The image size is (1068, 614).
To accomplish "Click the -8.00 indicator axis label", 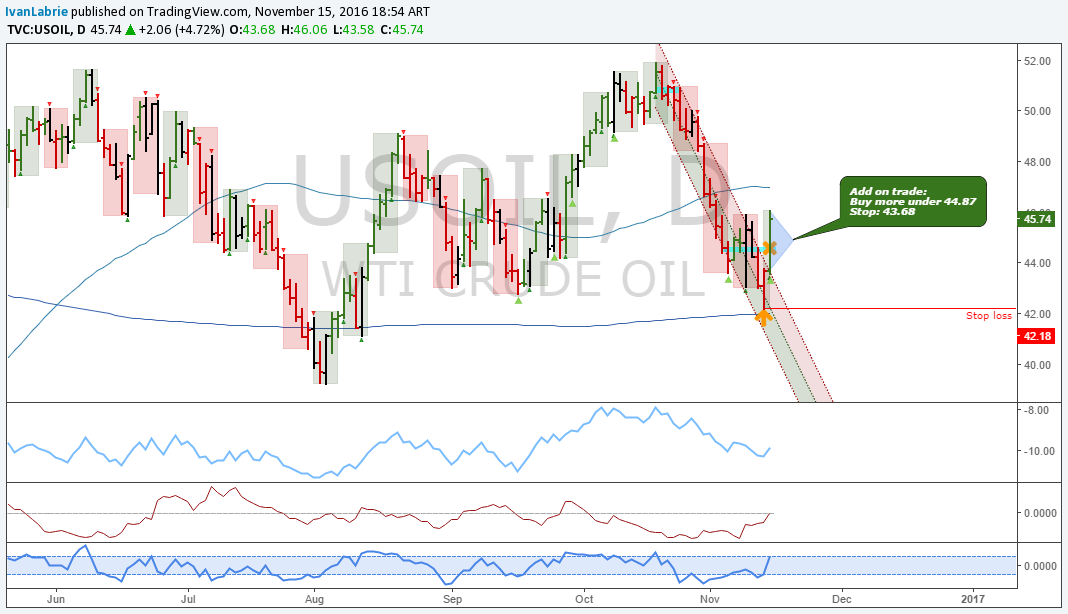I will [1037, 410].
